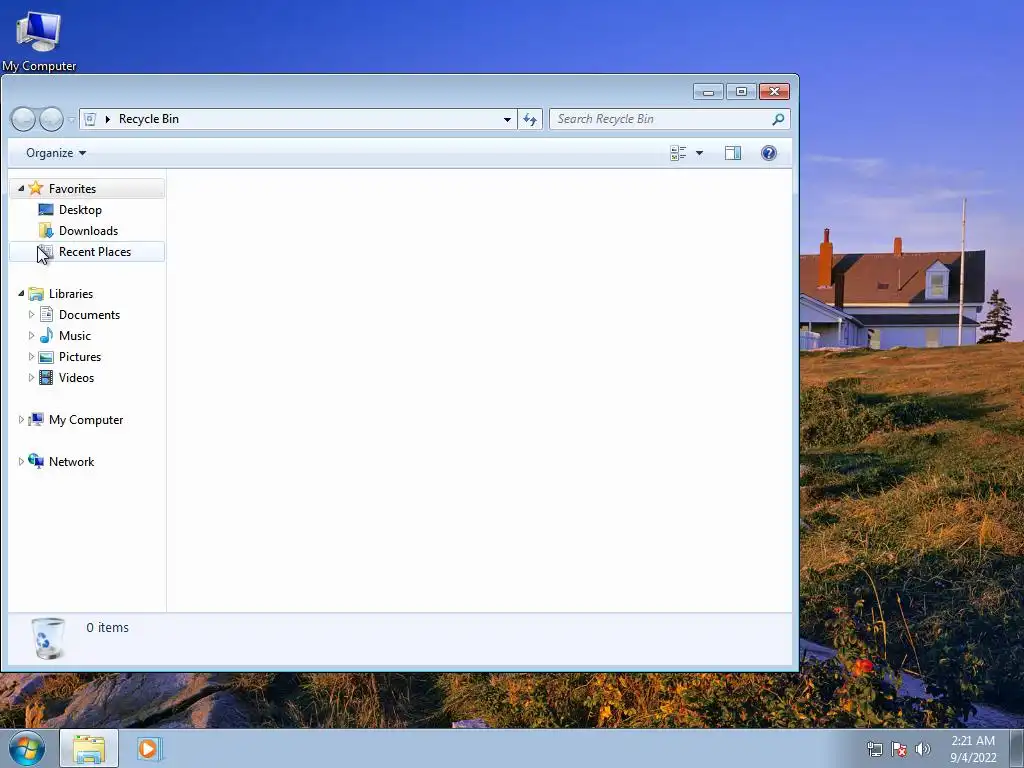Click the Desktop icon under Favorites
This screenshot has height=768, width=1024.
click(x=46, y=210)
